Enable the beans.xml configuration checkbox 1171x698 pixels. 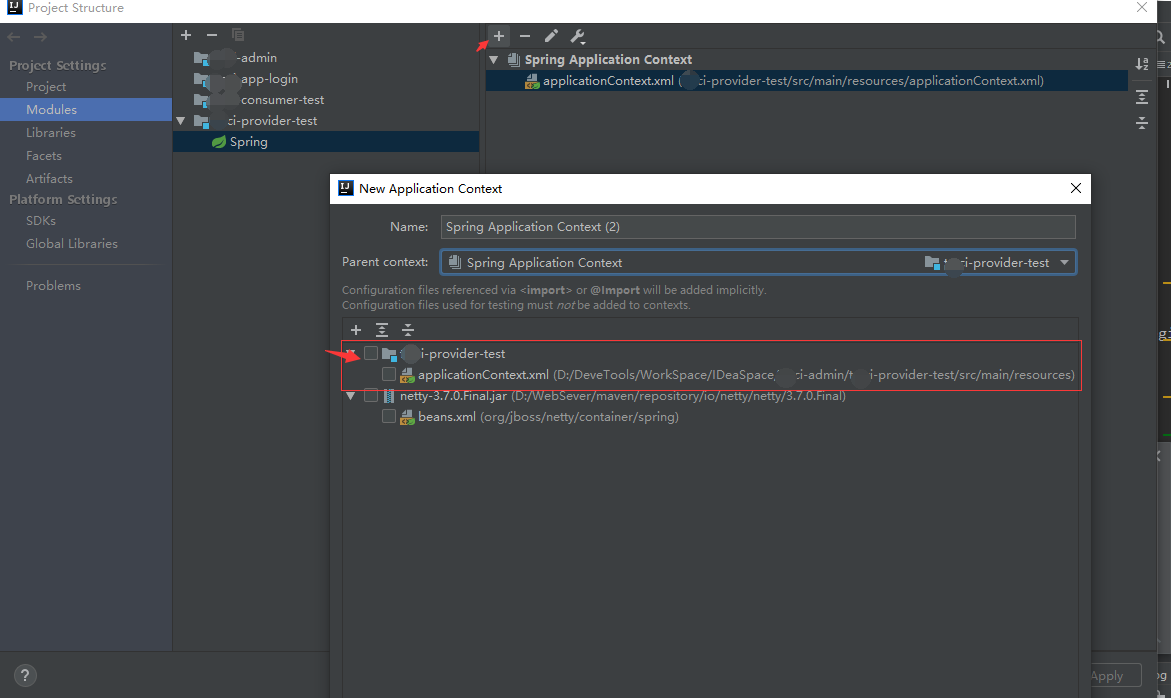click(x=389, y=416)
